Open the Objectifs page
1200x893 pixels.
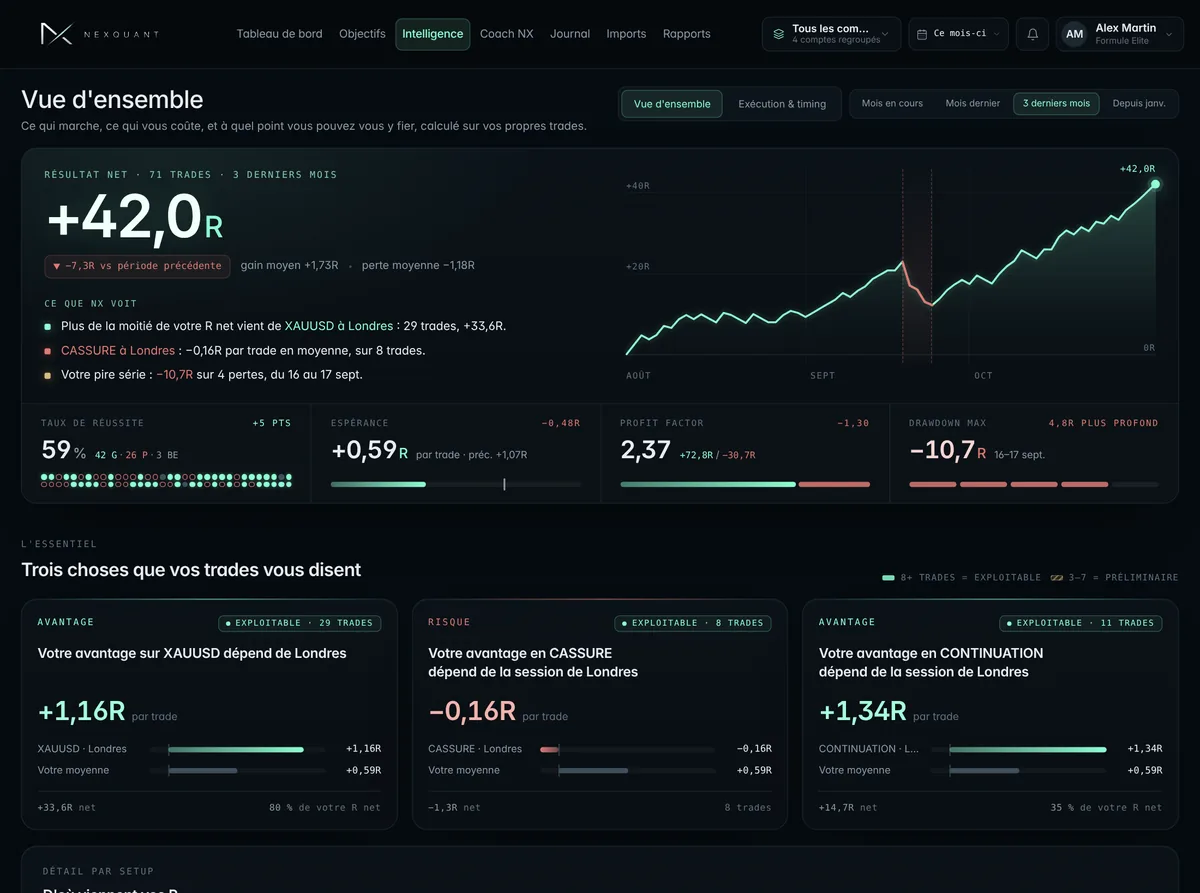[x=362, y=34]
